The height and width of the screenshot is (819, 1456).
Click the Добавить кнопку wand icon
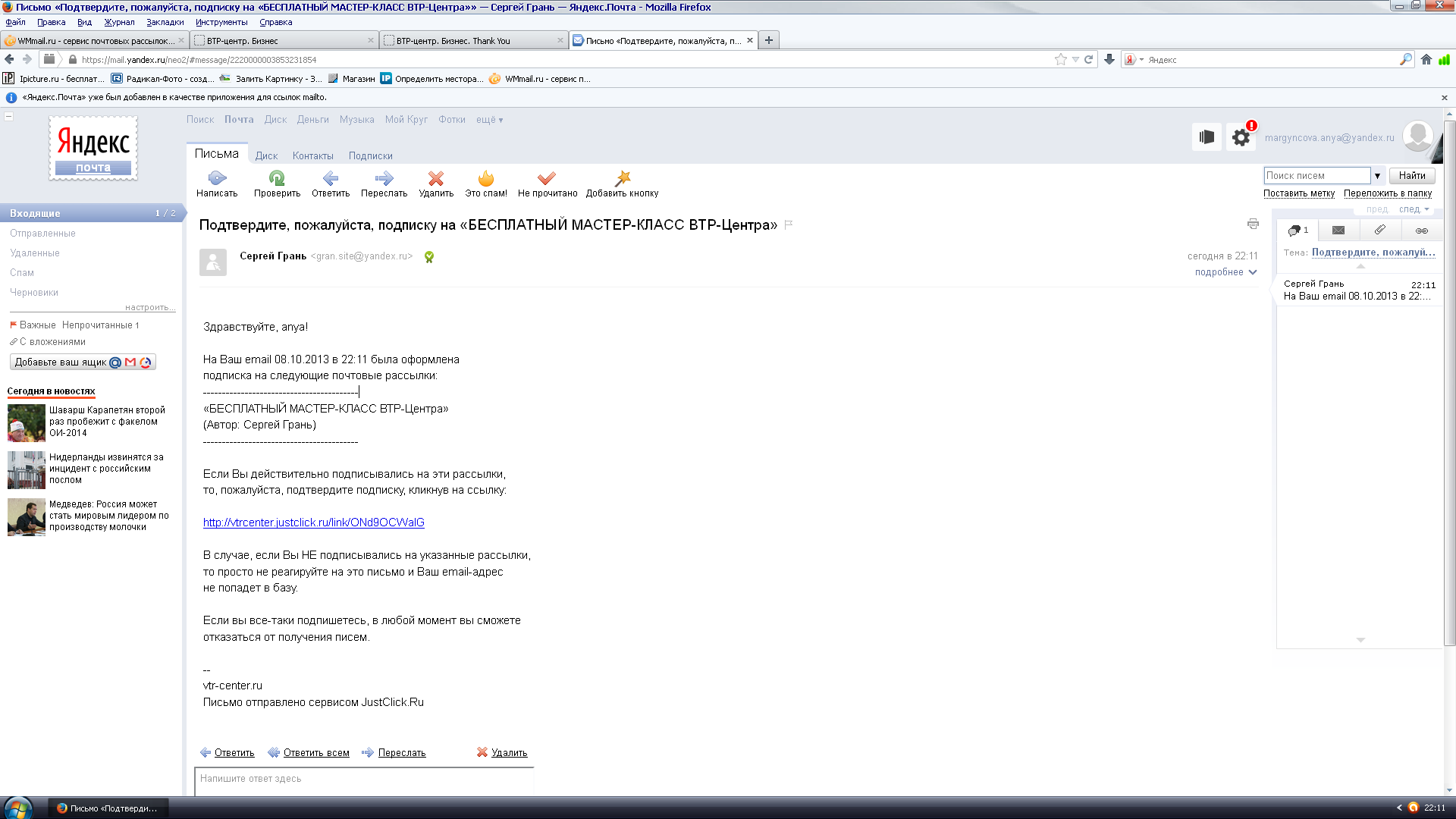623,178
